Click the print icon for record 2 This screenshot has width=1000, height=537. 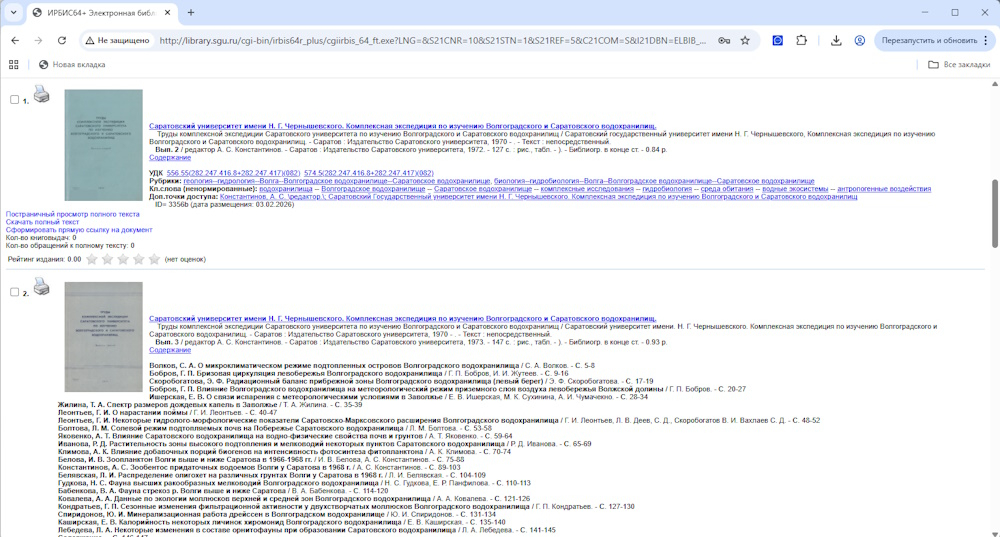(41, 287)
